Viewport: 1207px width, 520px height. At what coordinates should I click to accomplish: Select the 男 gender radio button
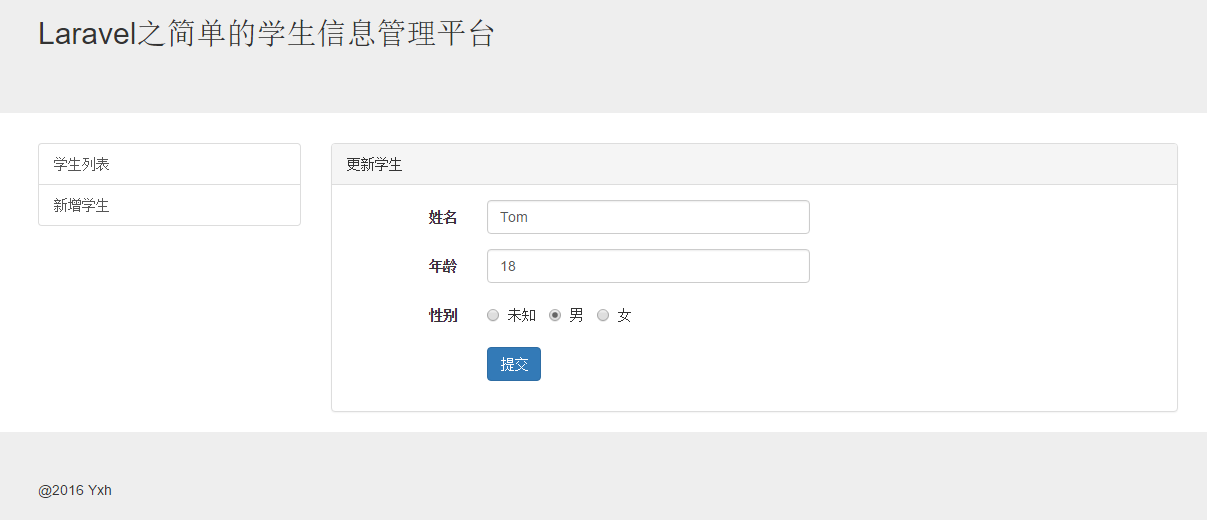coord(555,316)
